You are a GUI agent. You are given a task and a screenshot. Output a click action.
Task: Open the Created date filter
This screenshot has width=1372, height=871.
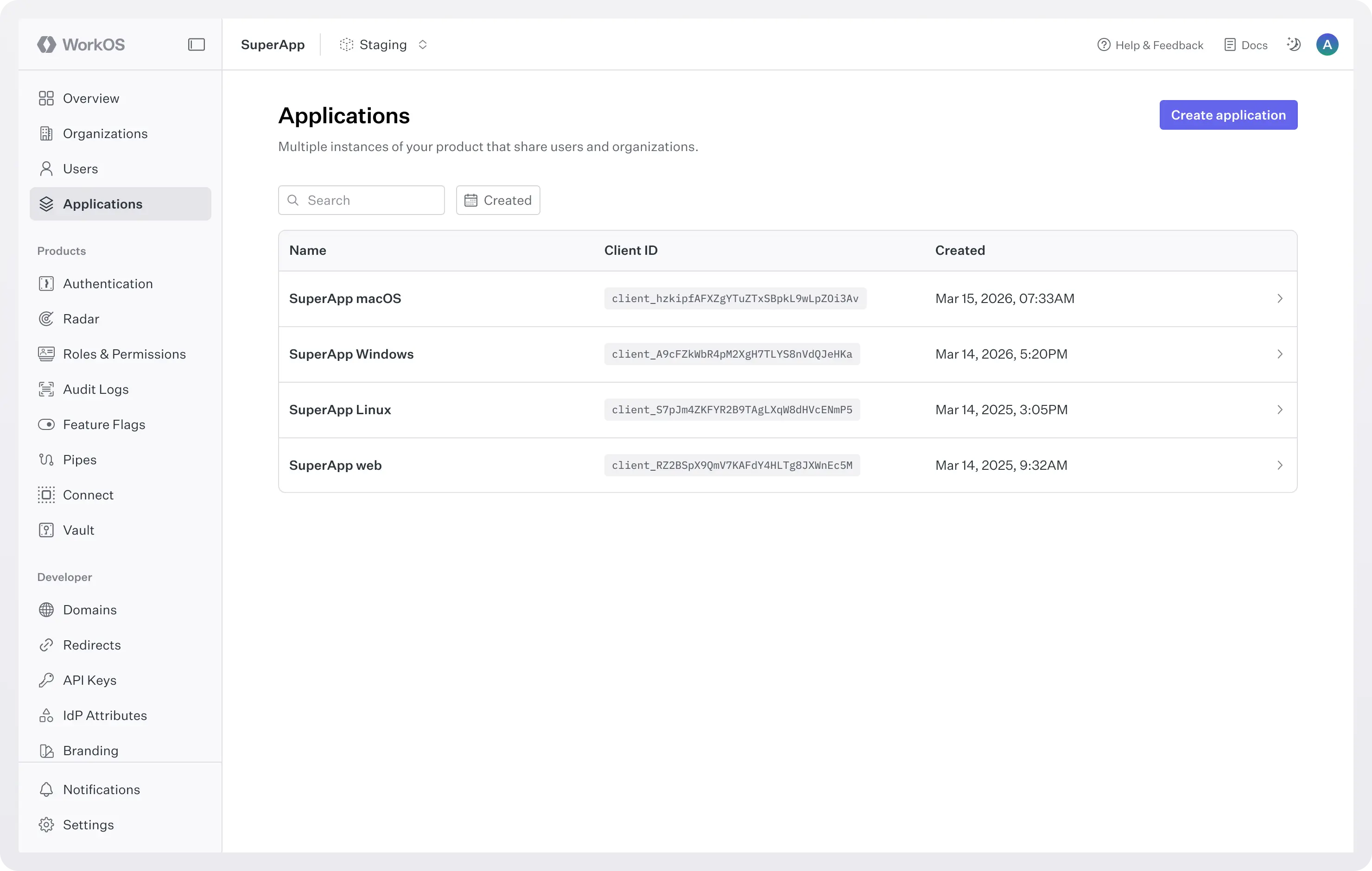(x=497, y=200)
